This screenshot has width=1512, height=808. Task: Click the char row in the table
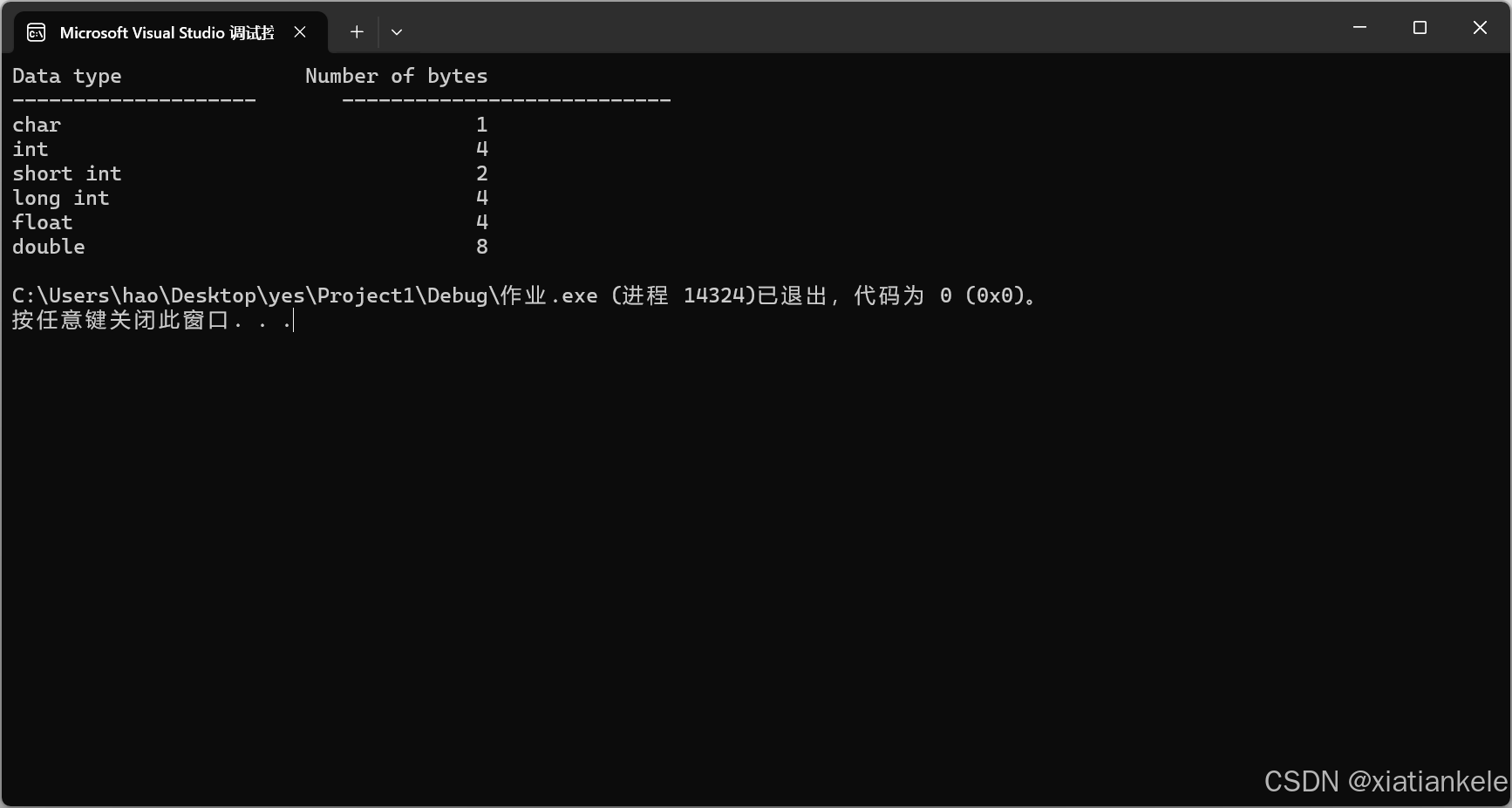coord(36,126)
